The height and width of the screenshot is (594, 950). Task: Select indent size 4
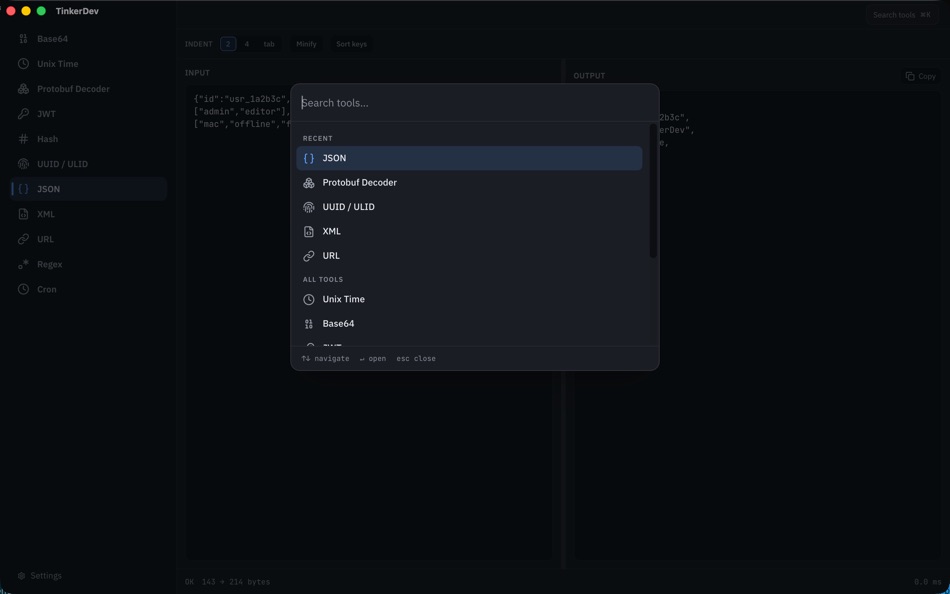point(247,44)
